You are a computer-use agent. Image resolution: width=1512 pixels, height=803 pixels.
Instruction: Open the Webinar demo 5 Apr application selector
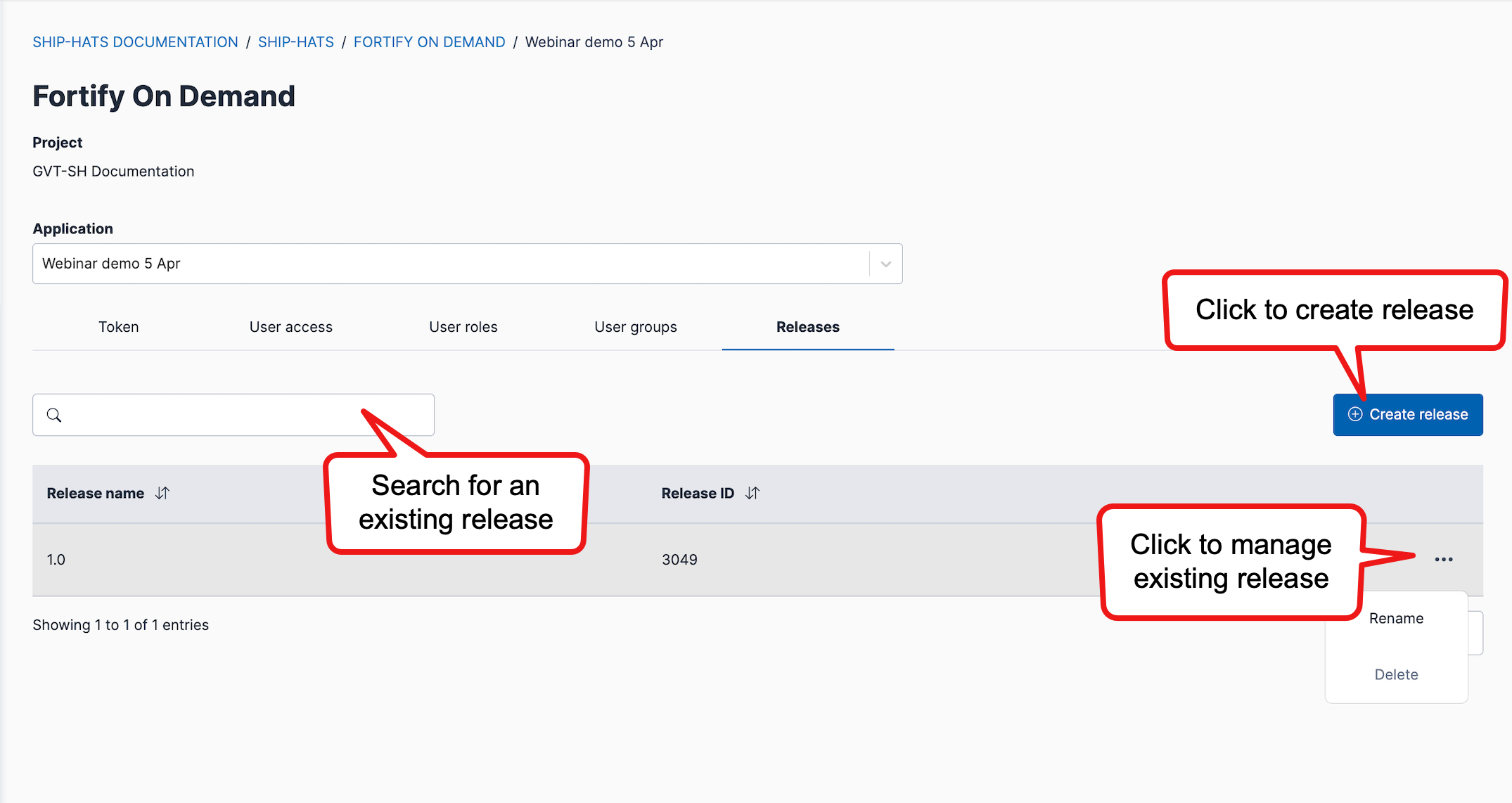click(x=467, y=264)
